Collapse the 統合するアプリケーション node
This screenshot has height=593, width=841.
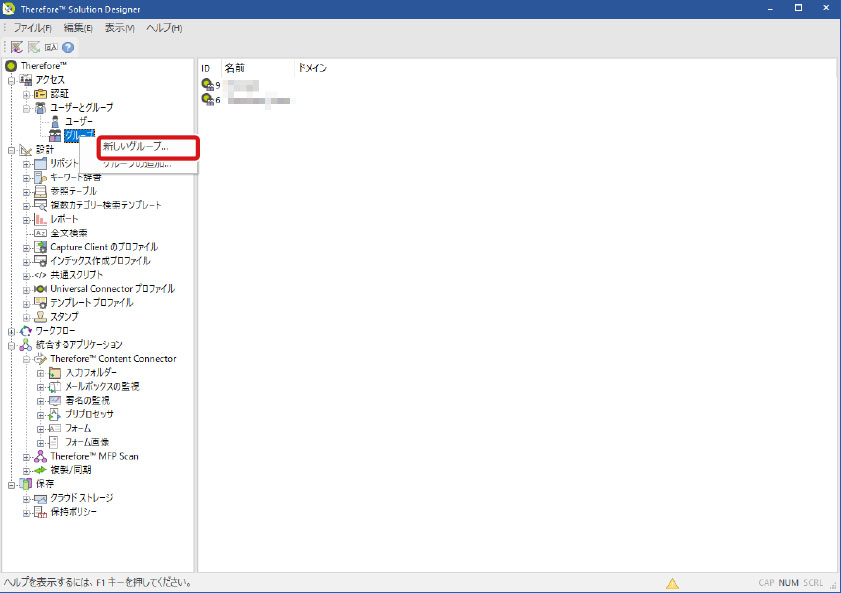[12, 345]
